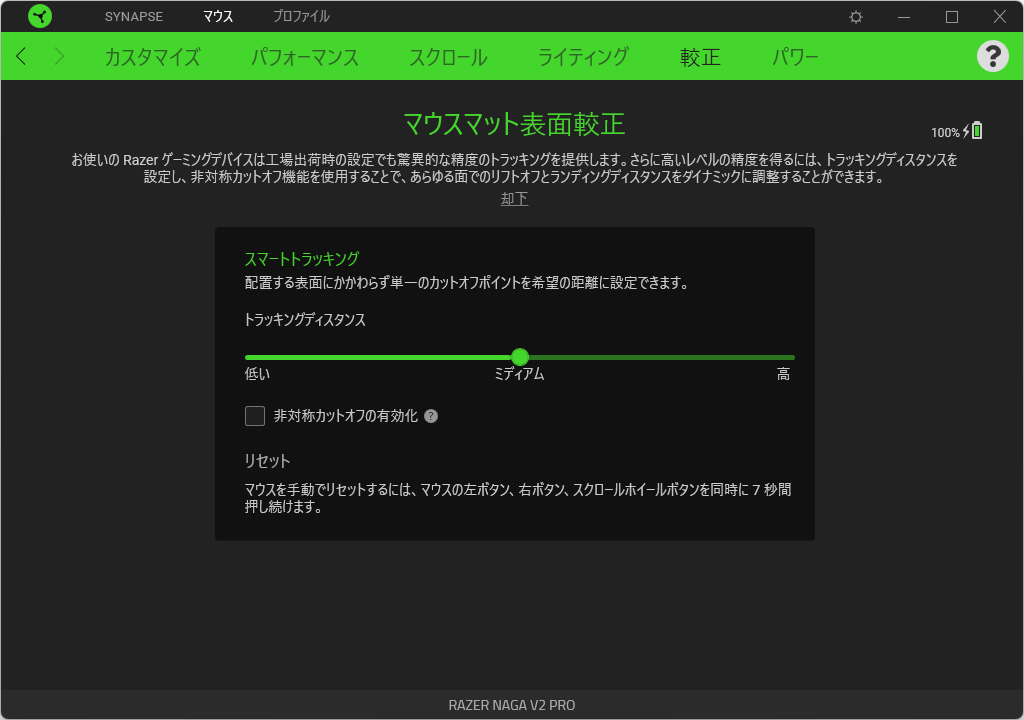
Task: Open the ライティング tab
Action: [x=583, y=57]
